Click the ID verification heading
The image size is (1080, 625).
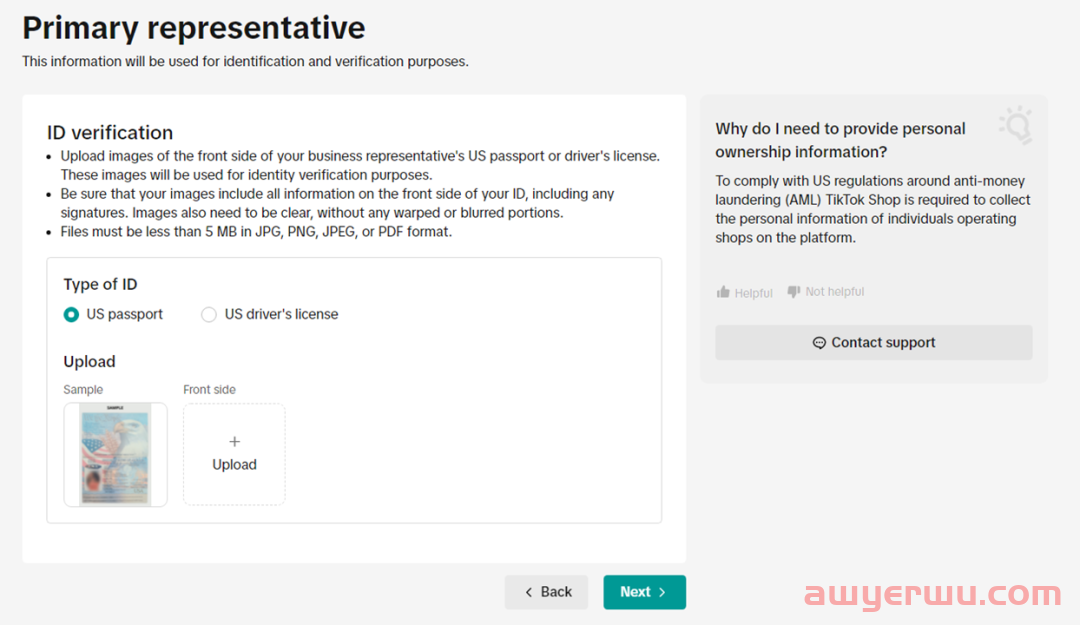(x=110, y=132)
